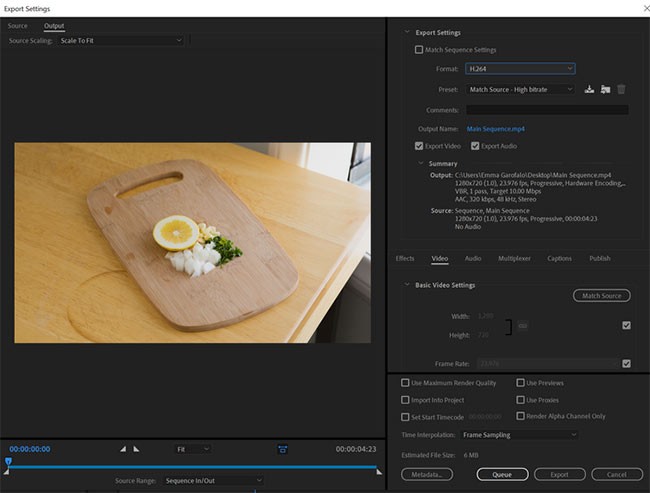Click the Set Out Point marker icon
Image resolution: width=650 pixels, height=493 pixels.
point(136,449)
